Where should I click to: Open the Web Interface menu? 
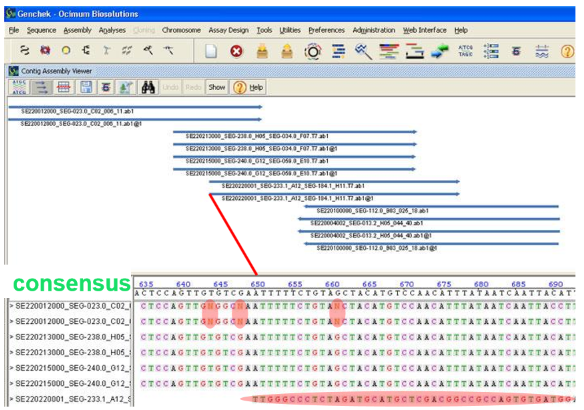point(425,30)
